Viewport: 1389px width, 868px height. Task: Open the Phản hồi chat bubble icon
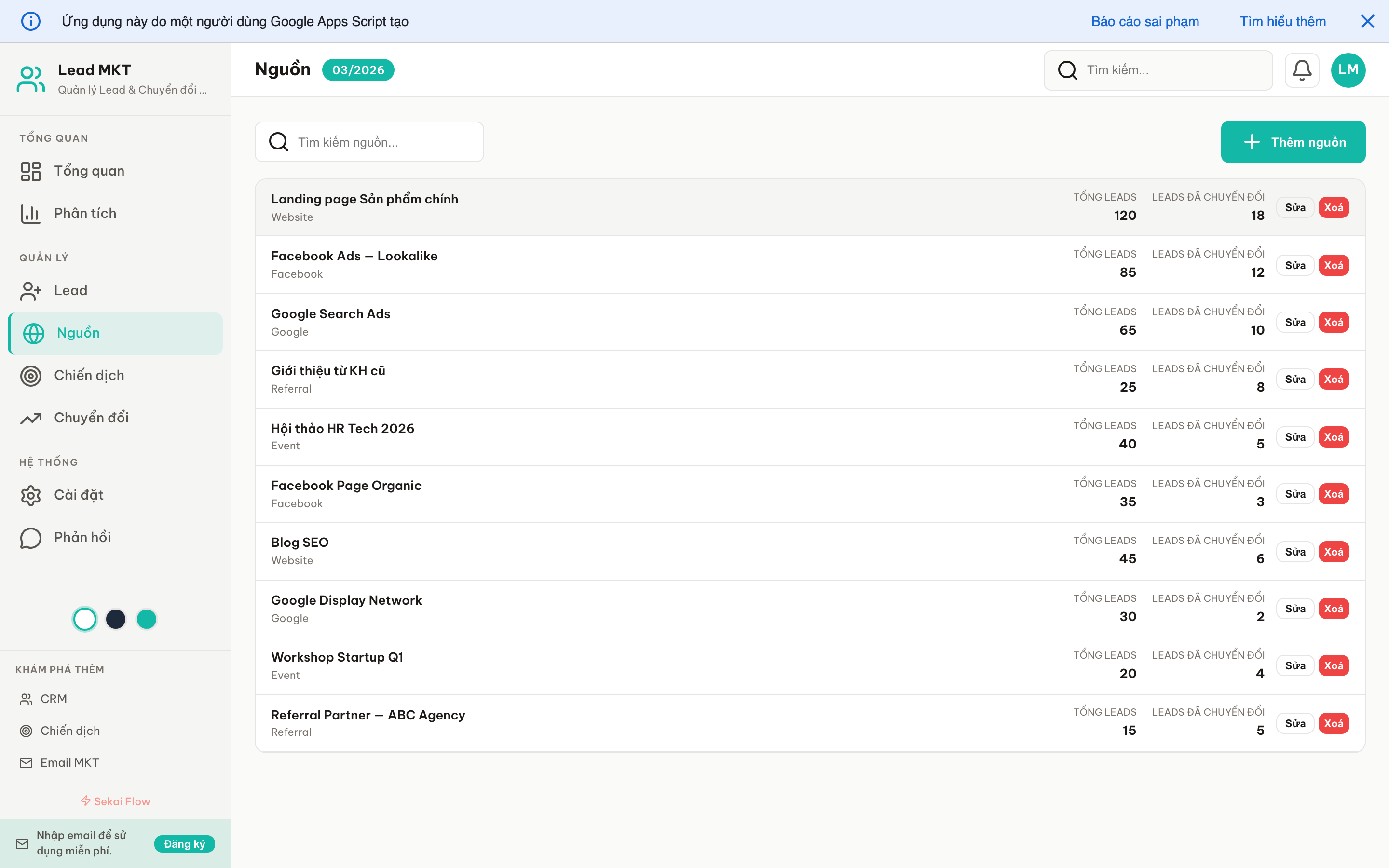pyautogui.click(x=30, y=537)
